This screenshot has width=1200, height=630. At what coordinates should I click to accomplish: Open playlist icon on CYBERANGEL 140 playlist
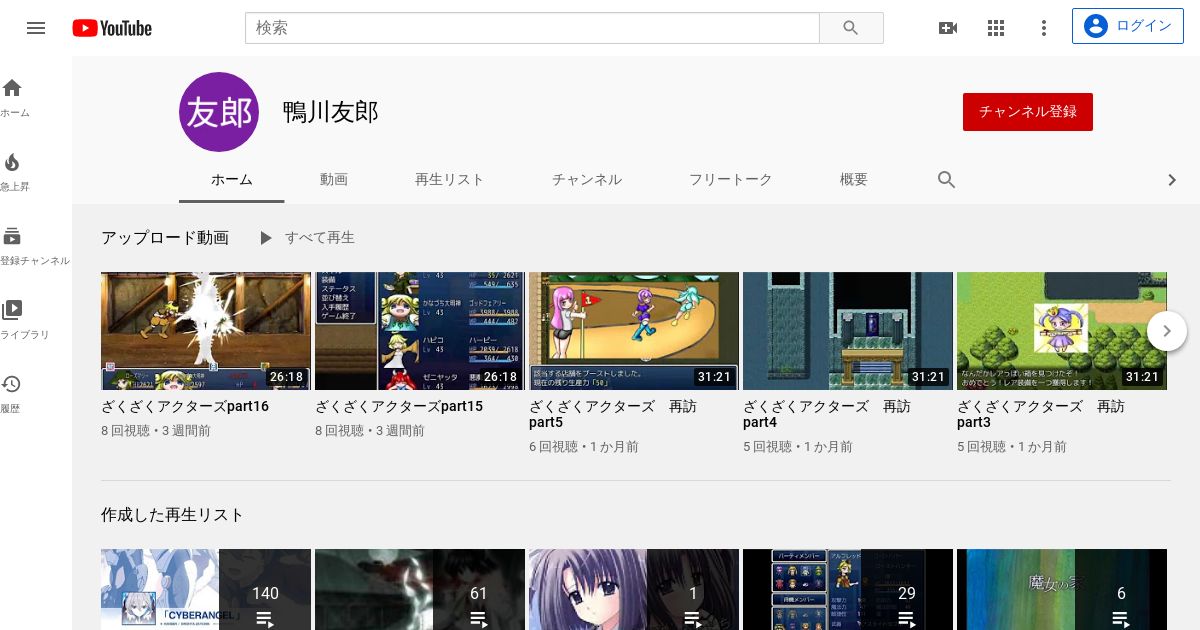point(265,620)
